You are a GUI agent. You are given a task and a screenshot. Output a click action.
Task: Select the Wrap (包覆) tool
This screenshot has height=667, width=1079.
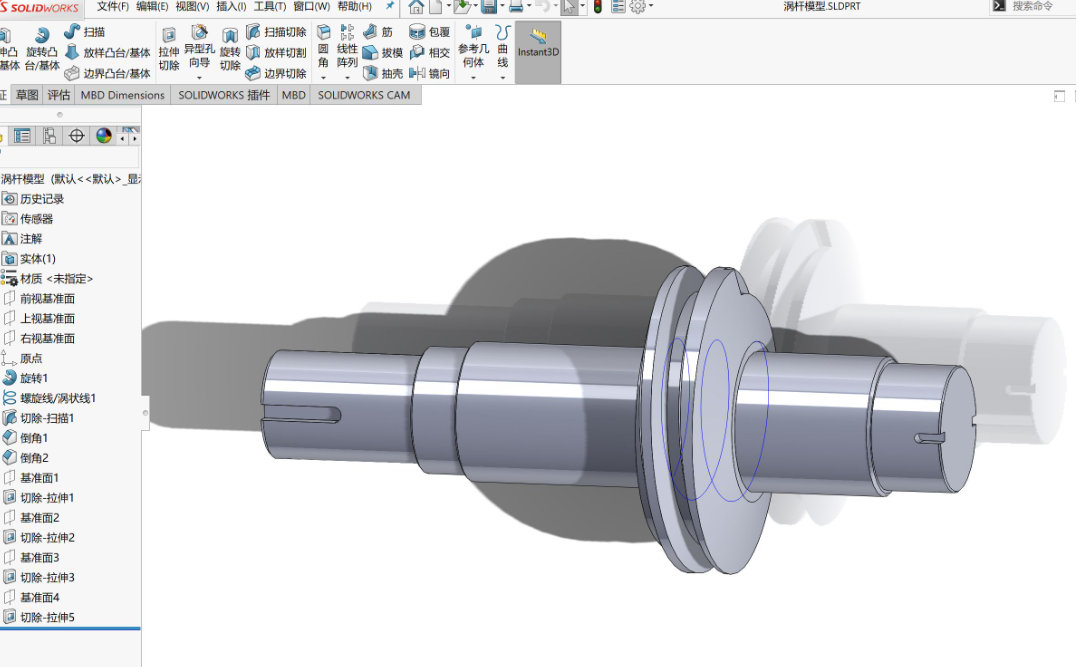point(429,32)
